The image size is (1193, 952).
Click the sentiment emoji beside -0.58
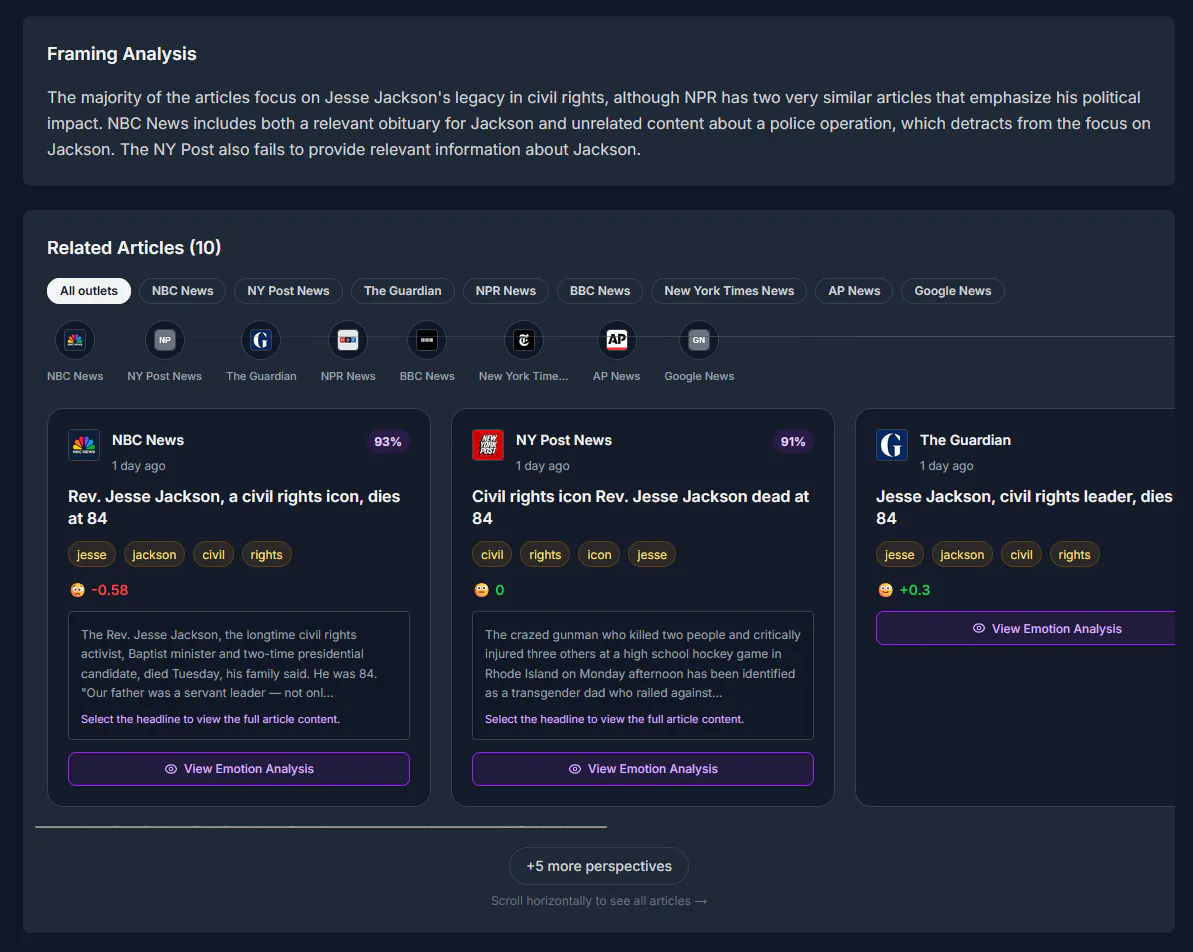point(77,590)
